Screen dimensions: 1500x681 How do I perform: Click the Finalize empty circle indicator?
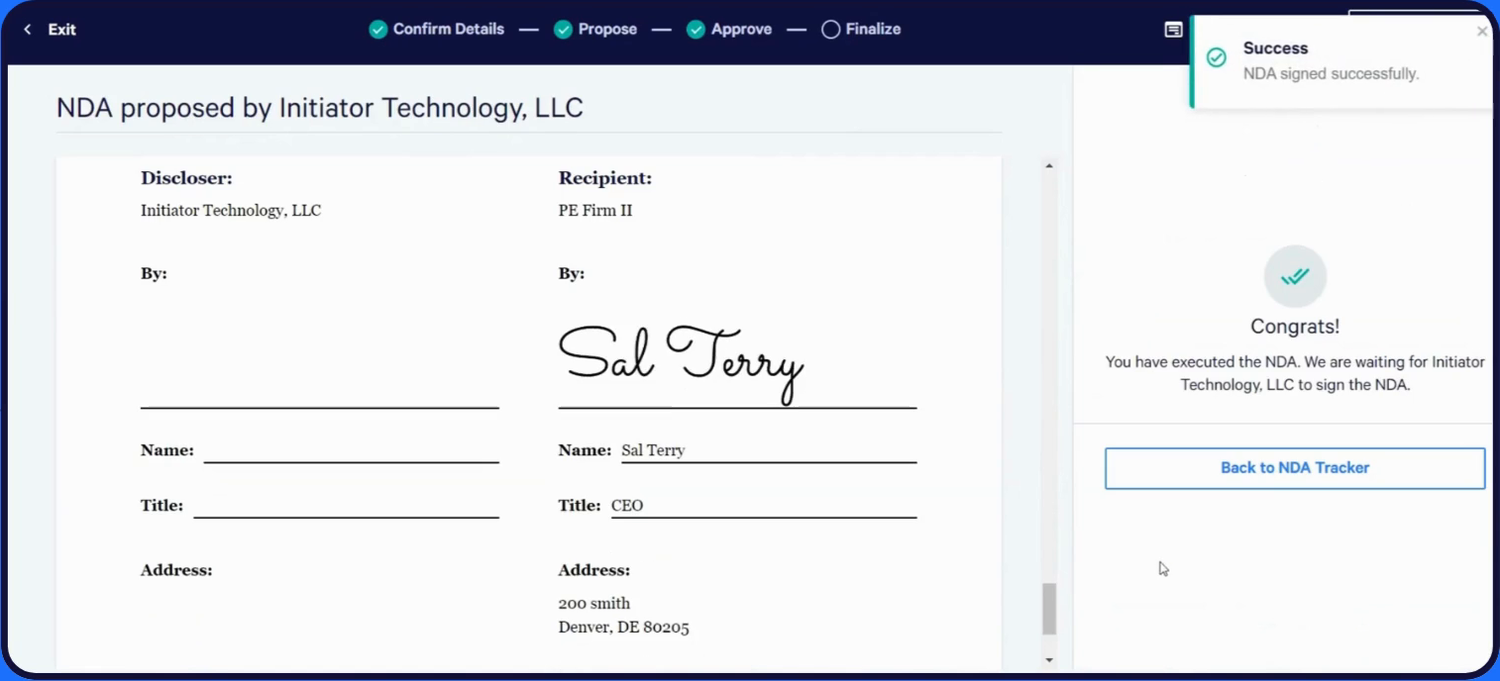(830, 30)
